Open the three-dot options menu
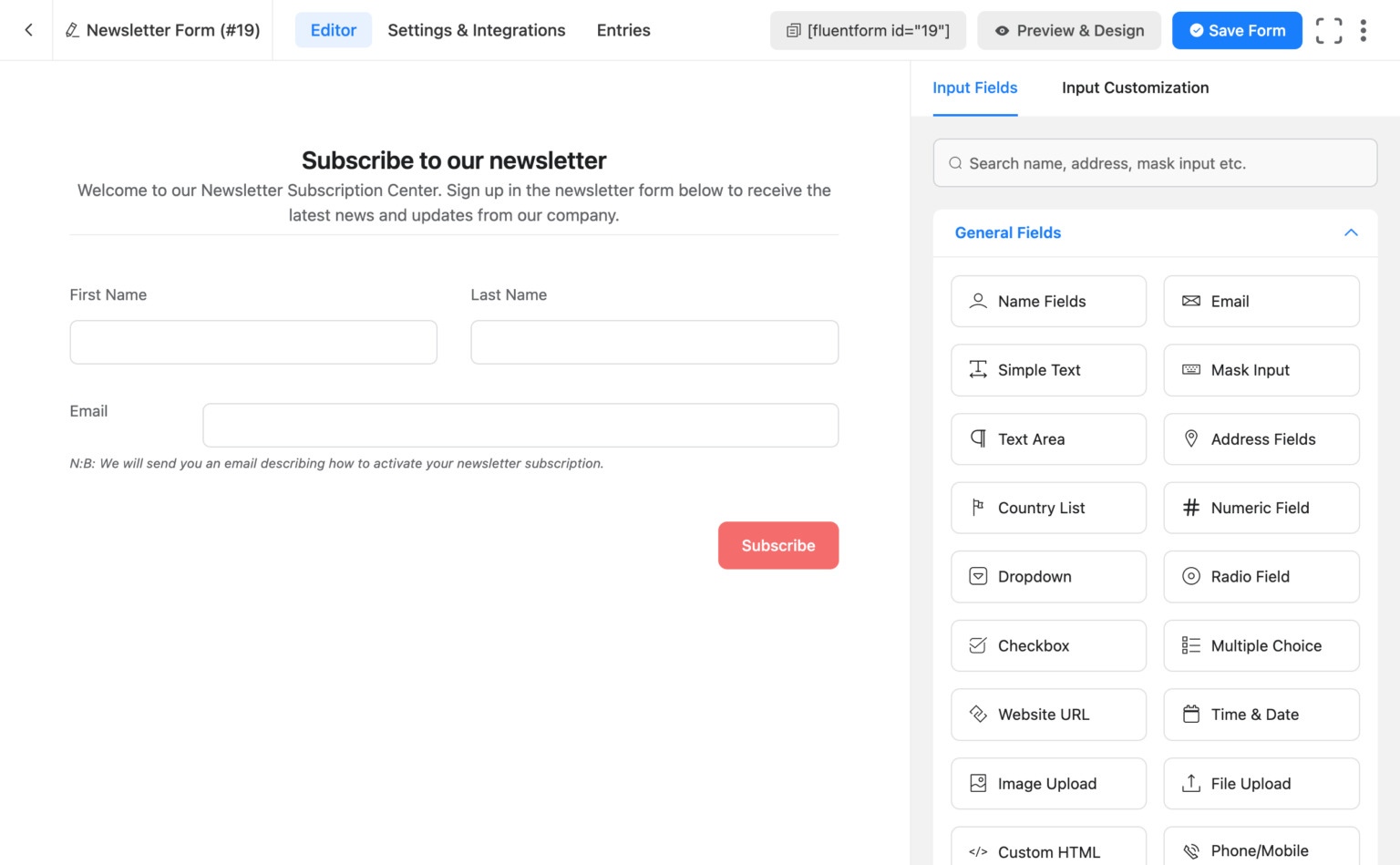Viewport: 1400px width, 865px height. (x=1363, y=30)
